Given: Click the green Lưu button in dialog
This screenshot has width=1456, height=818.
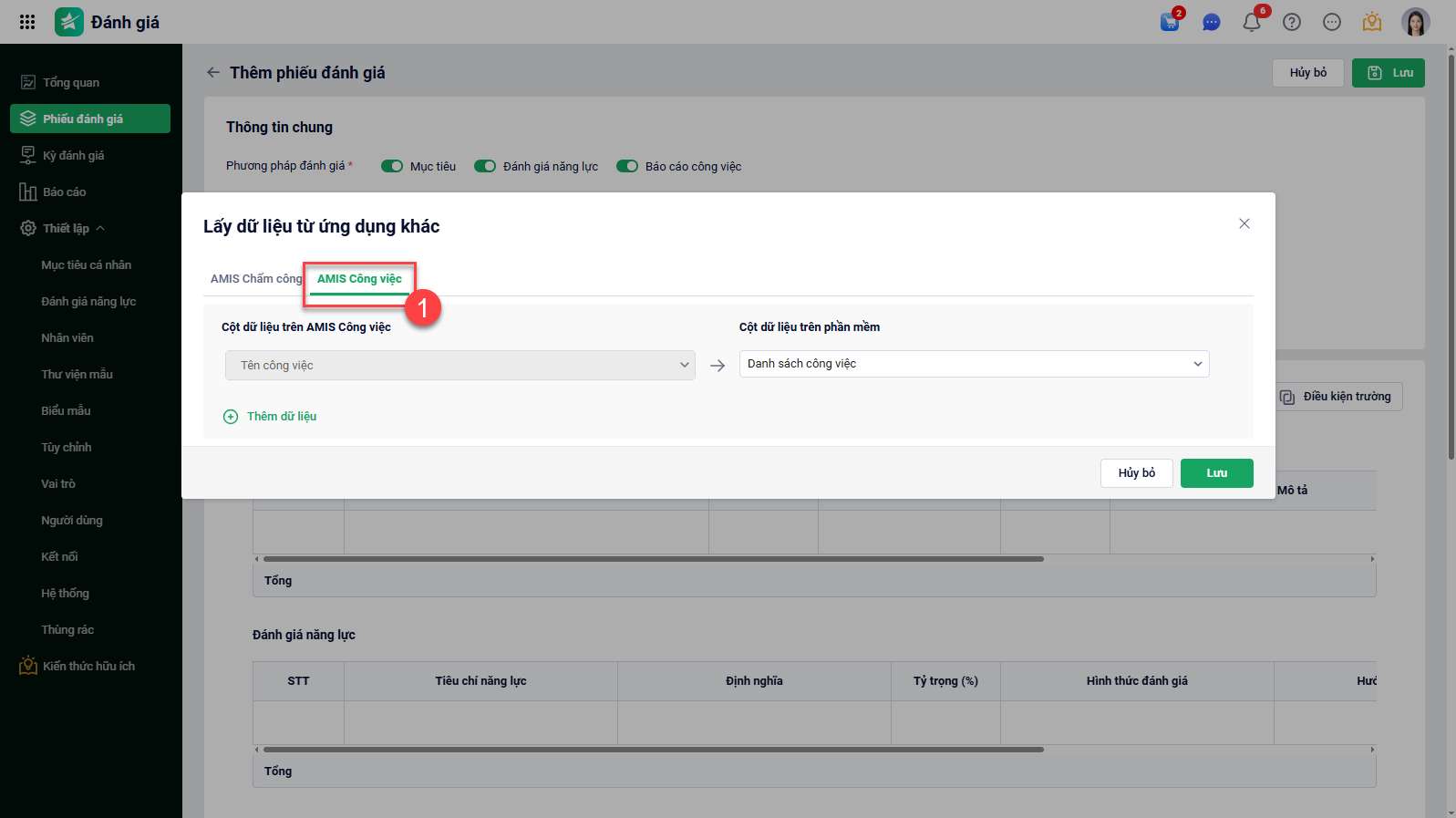Looking at the screenshot, I should click(x=1216, y=473).
